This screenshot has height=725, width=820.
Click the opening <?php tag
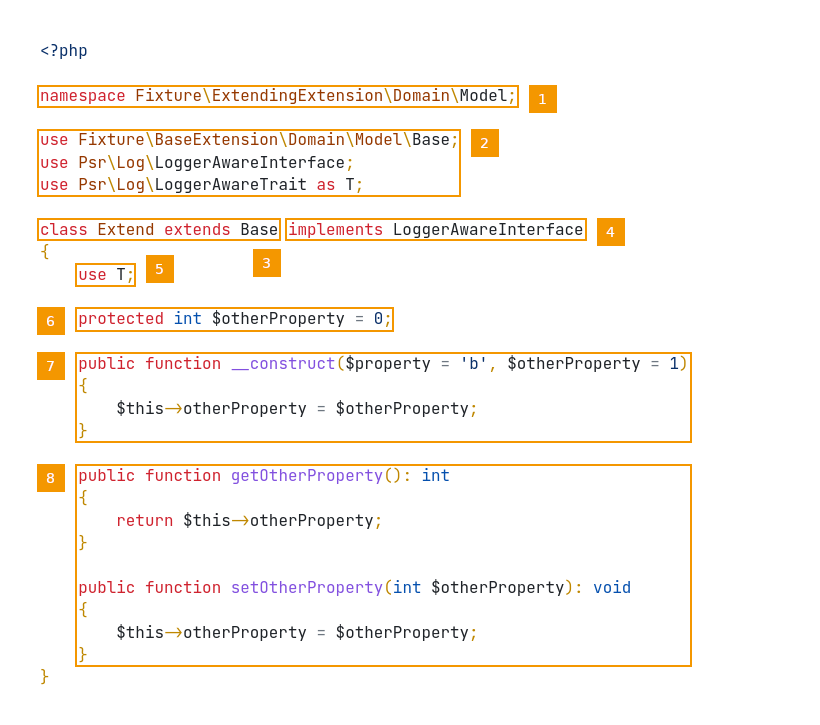point(64,51)
